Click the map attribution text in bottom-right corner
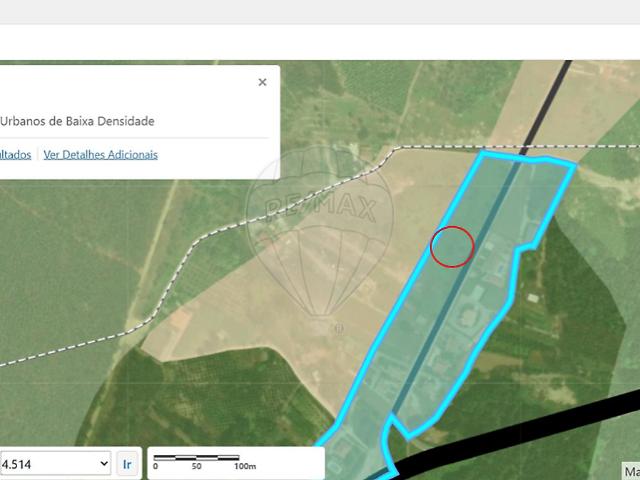 [631, 471]
